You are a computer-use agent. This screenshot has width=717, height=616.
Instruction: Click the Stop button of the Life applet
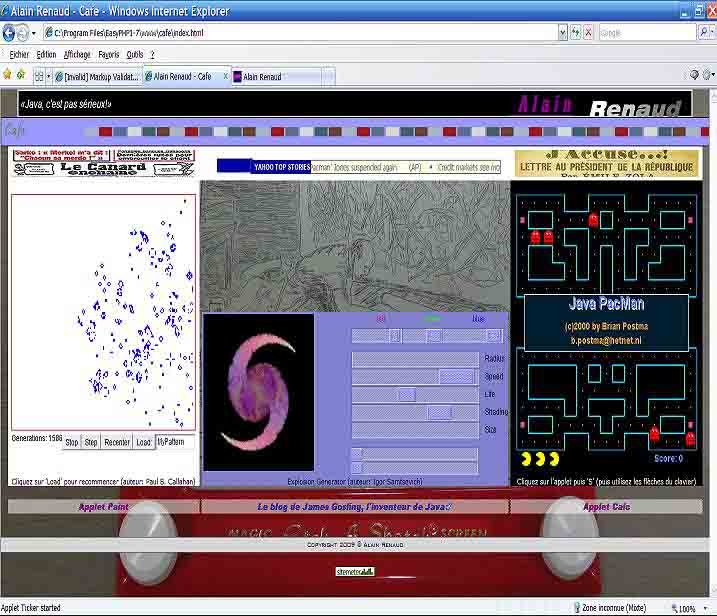[72, 442]
